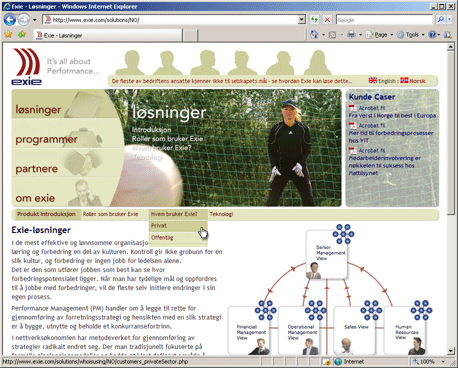Open a new blank tab
458x368 pixels.
pos(190,36)
